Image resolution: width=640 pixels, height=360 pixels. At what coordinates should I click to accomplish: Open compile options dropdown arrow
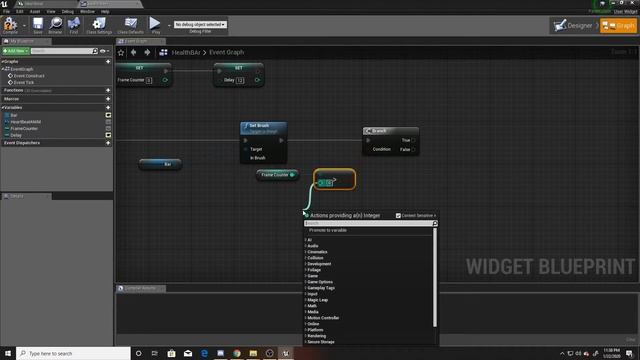(24, 25)
